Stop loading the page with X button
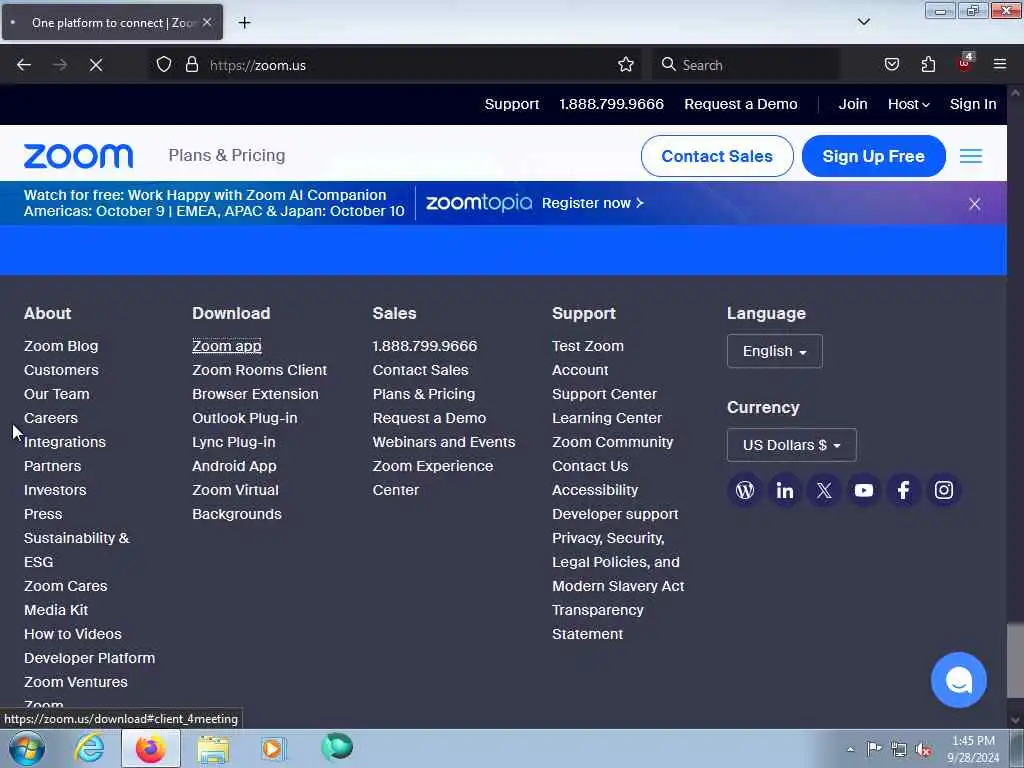 coord(96,65)
